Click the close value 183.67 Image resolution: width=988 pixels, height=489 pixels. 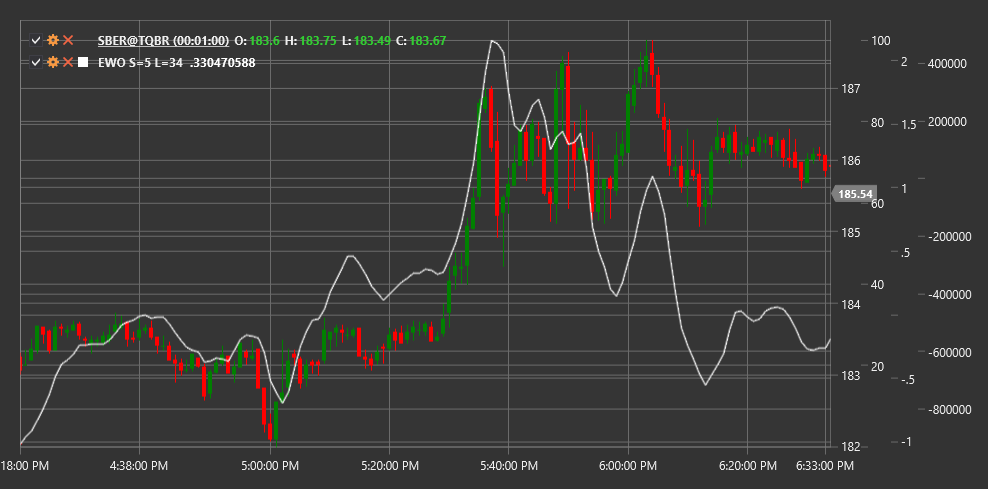pyautogui.click(x=428, y=40)
